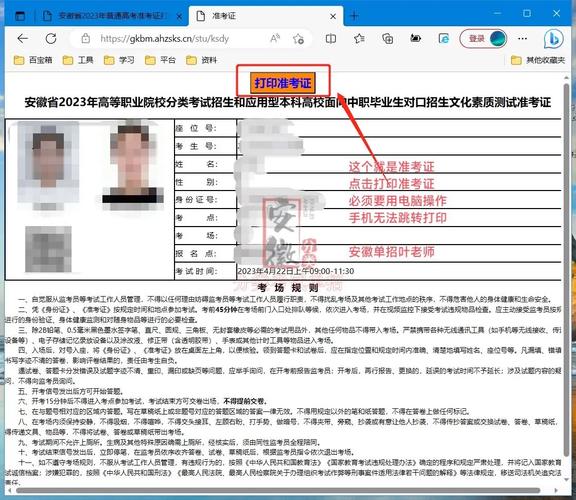Click the page title 安徽省2023年高等职业院校 heading

coord(288,102)
